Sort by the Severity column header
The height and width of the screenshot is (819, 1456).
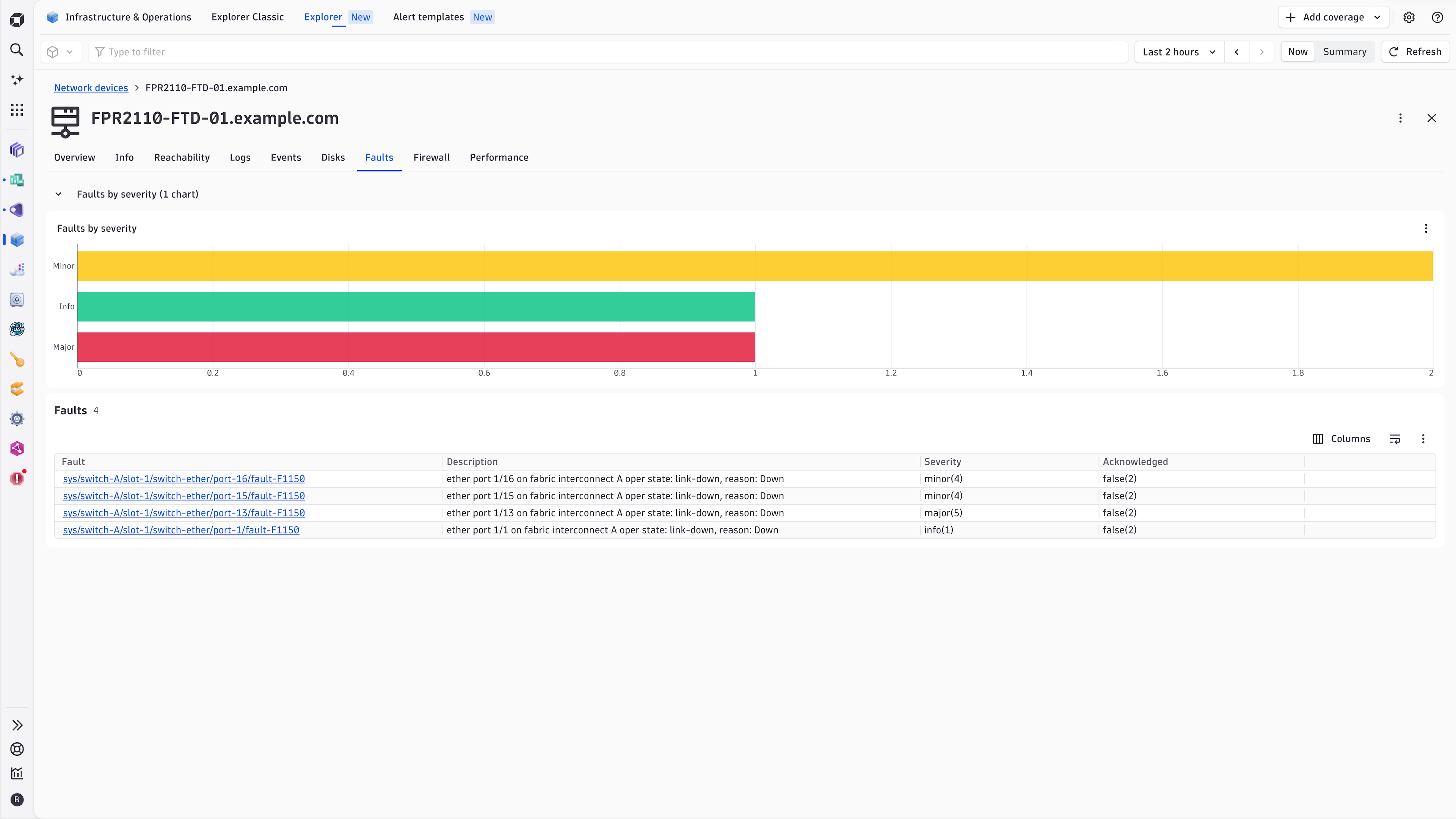pyautogui.click(x=942, y=462)
